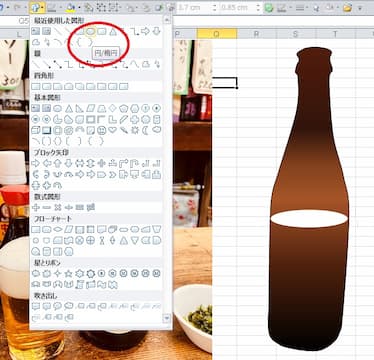Viewport: 374px width, 360px height.
Task: Choose the down block arrow in recently used shapes
Action: (x=157, y=32)
